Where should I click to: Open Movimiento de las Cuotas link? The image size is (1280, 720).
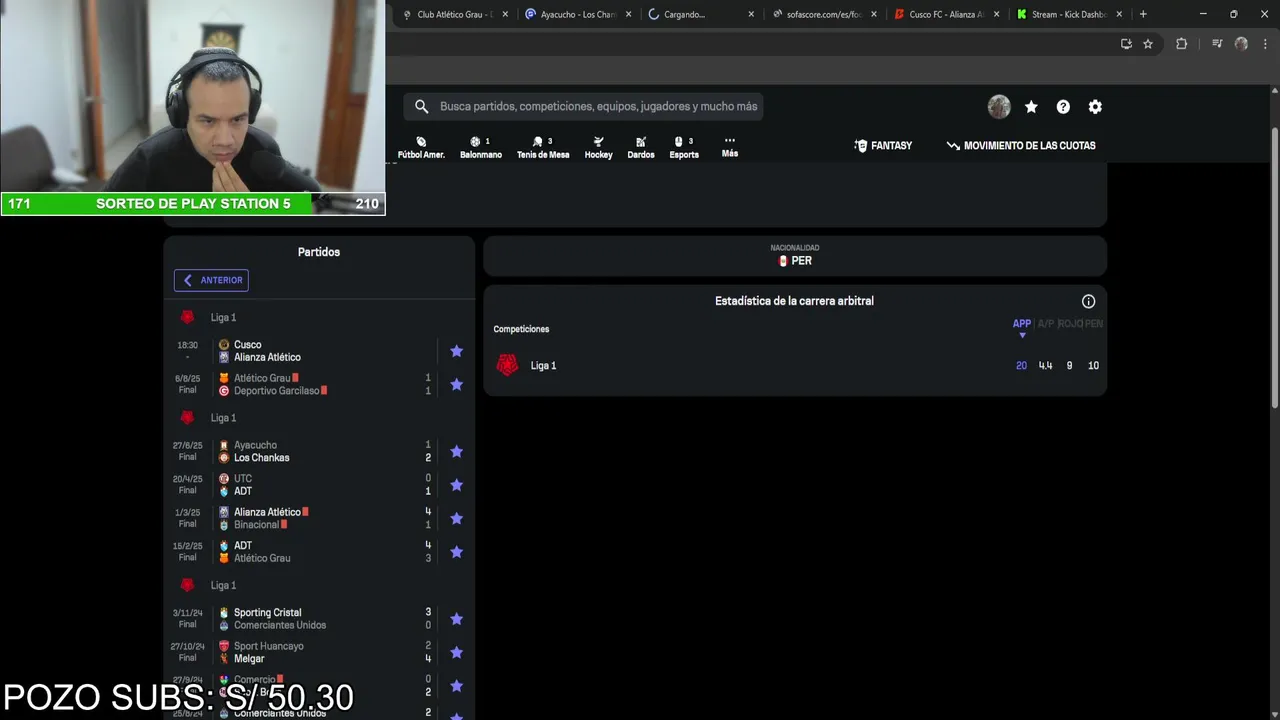tap(1021, 146)
